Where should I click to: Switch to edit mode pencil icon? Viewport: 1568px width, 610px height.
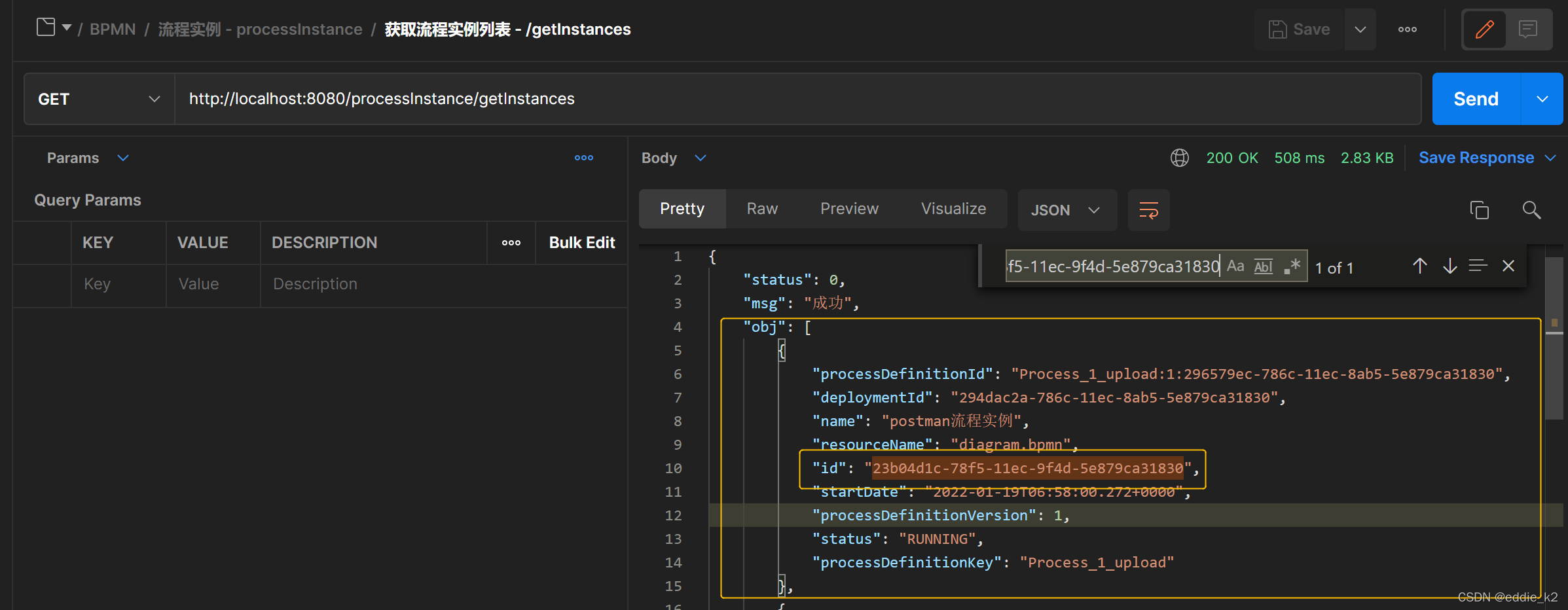pyautogui.click(x=1484, y=29)
